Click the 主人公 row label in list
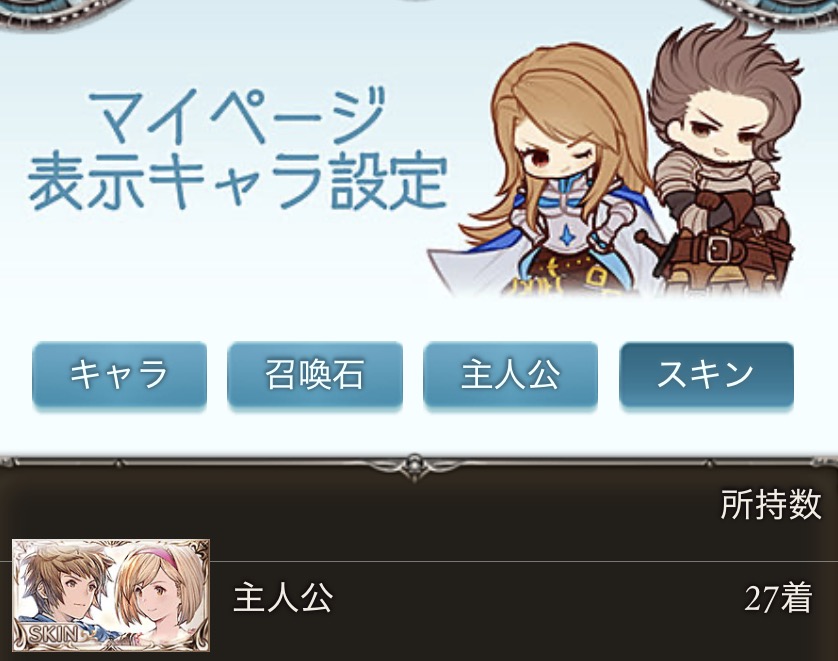 point(283,598)
